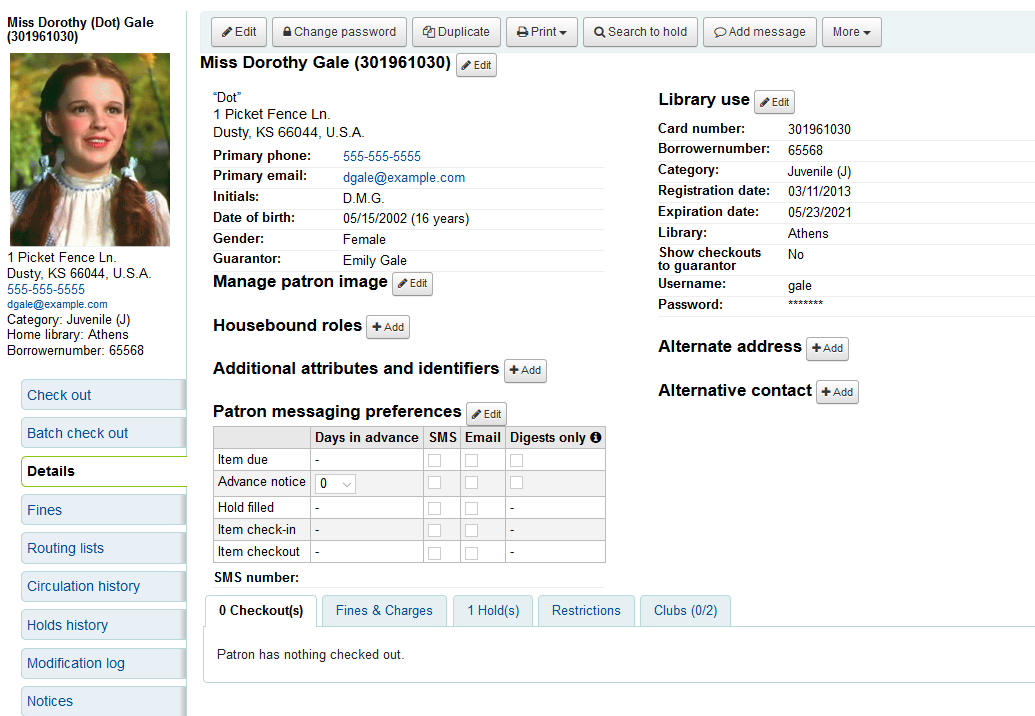Add a Housebound role with plus button
Image resolution: width=1035 pixels, height=716 pixels.
coord(387,327)
